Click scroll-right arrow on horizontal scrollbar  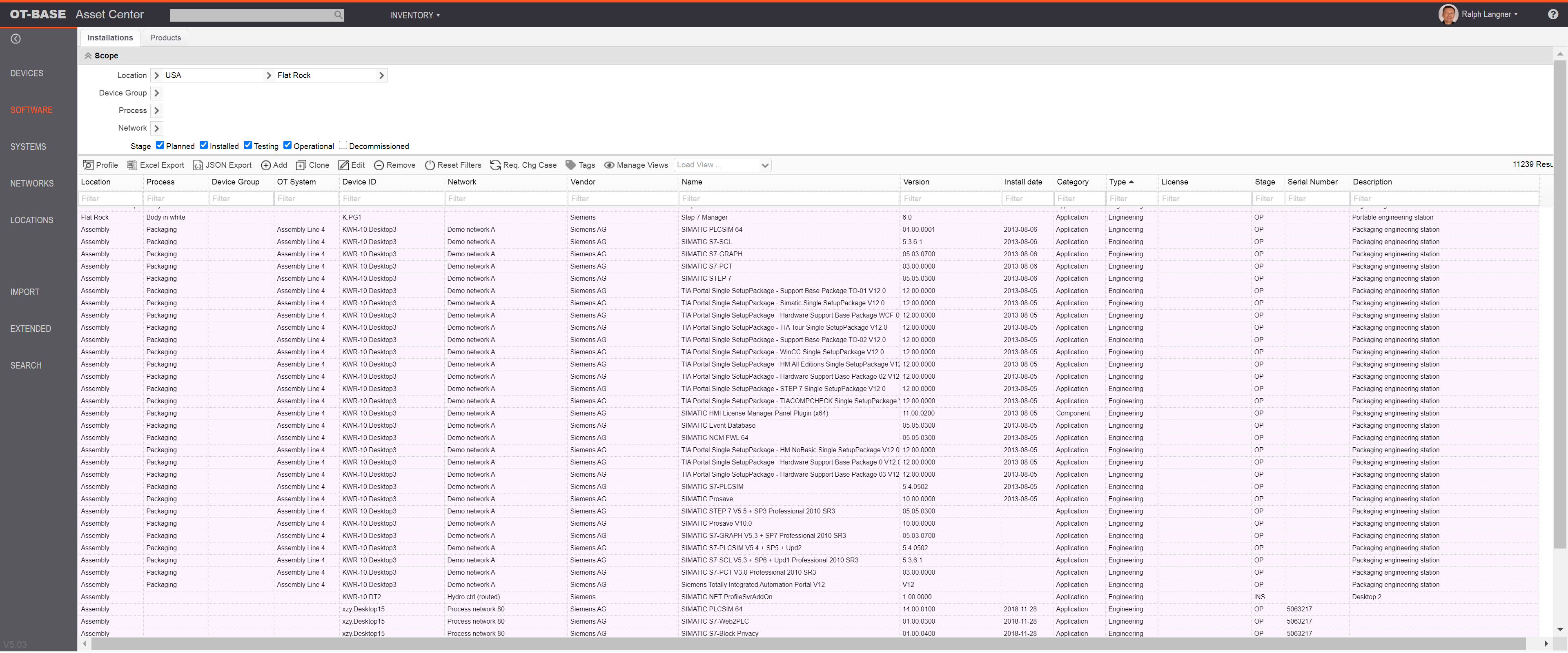click(1546, 643)
